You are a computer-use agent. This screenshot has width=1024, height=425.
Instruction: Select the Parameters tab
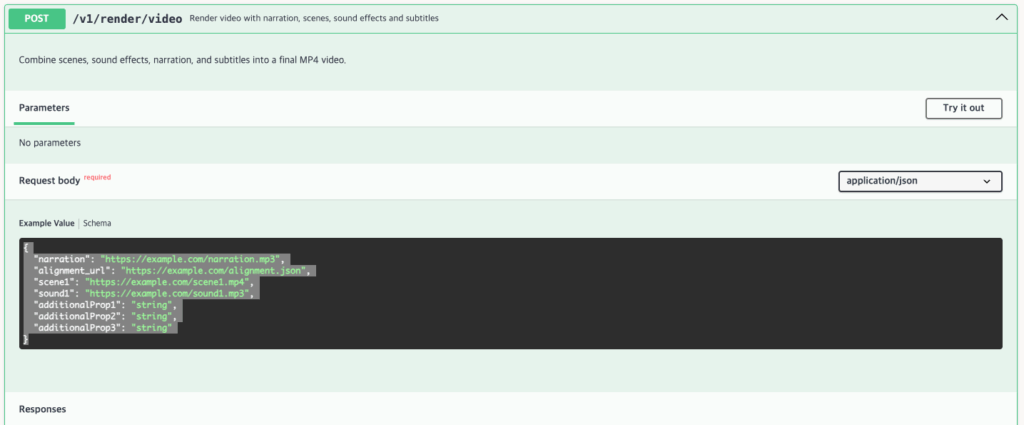[44, 108]
